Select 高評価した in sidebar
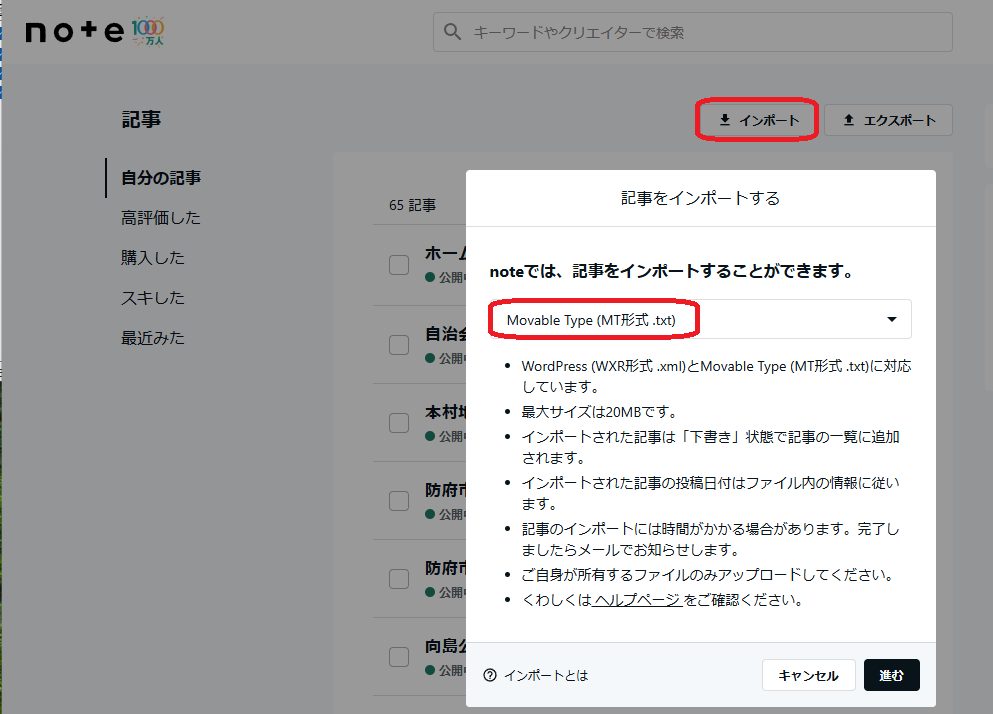 pyautogui.click(x=161, y=218)
